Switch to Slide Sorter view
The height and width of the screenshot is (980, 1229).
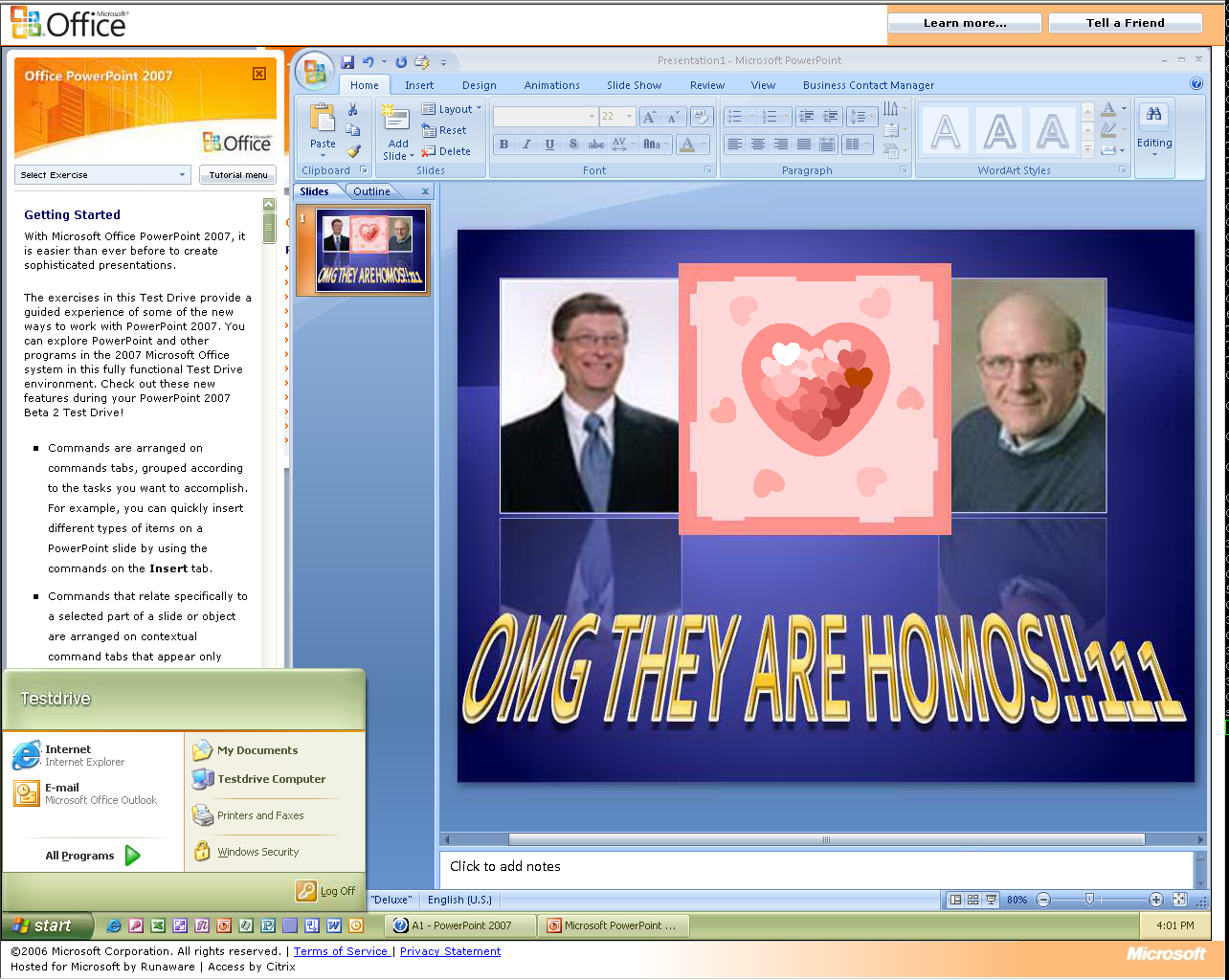click(973, 900)
